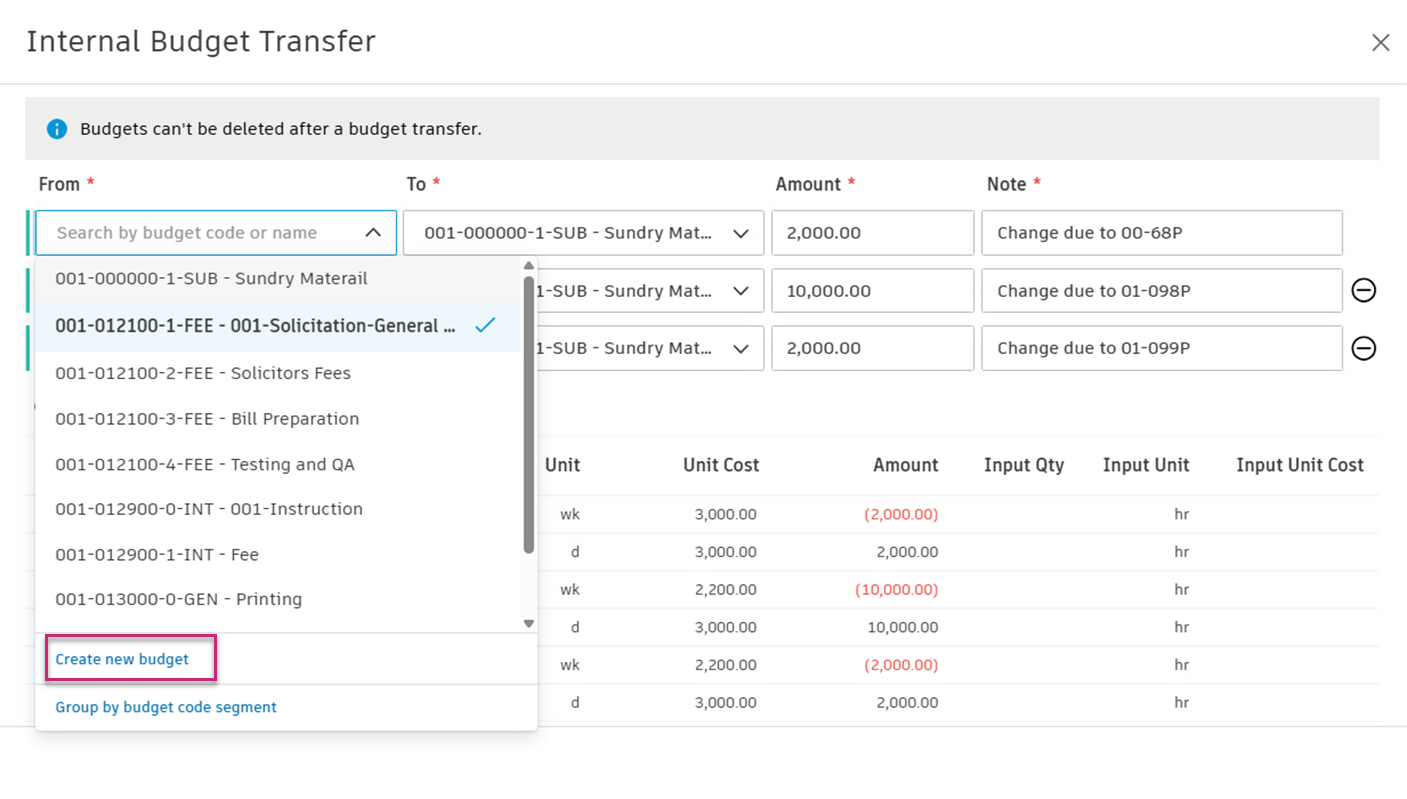Pick 001-012100-4-FEE Testing and QA
Image resolution: width=1407 pixels, height=799 pixels.
point(278,464)
